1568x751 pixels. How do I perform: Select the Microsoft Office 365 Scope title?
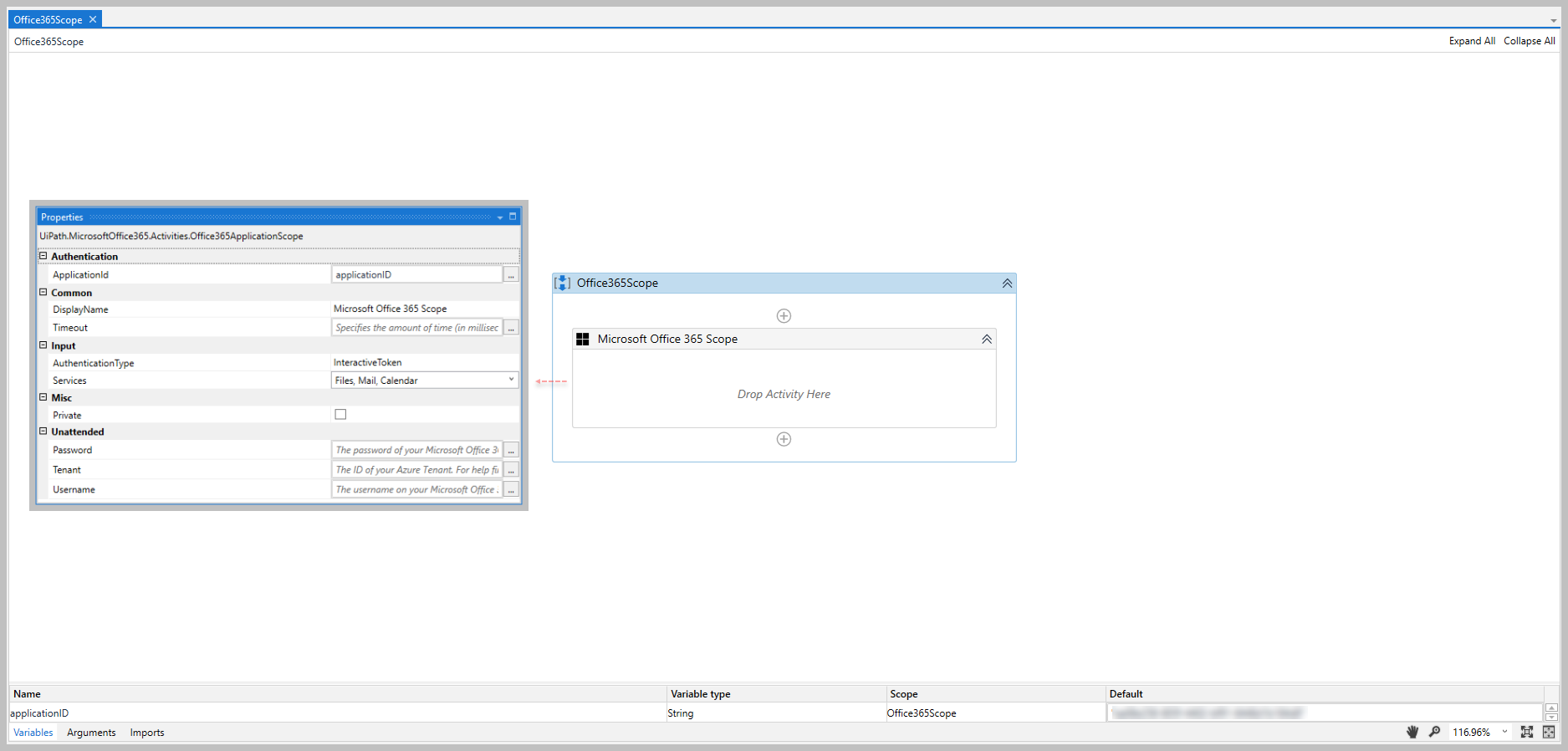[x=667, y=339]
